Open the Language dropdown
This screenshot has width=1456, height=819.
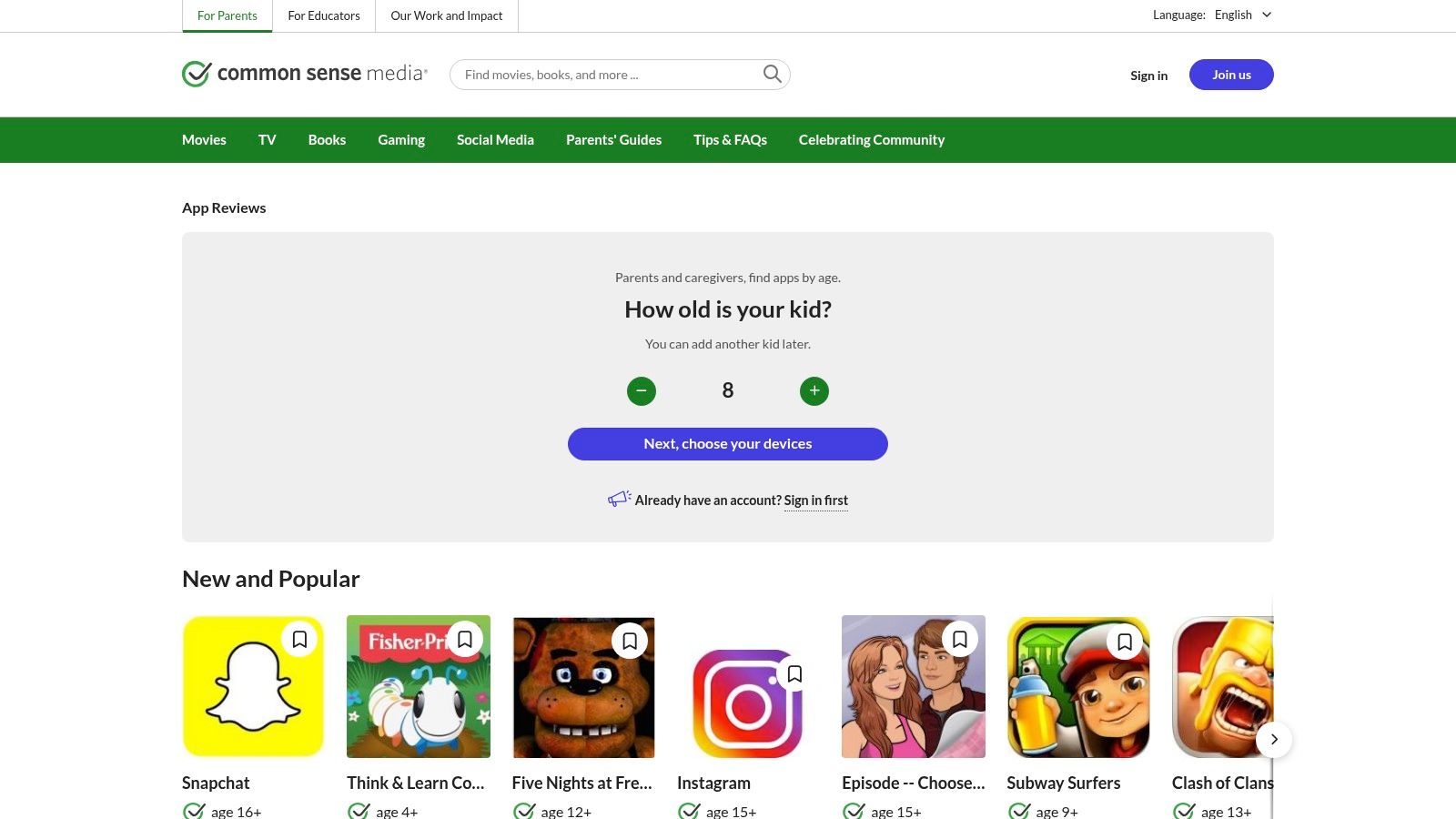coord(1242,15)
